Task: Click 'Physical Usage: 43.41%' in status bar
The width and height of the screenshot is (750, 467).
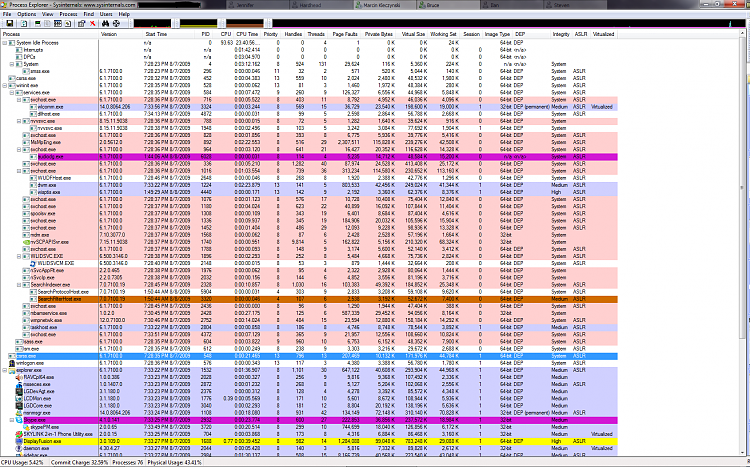Action: click(175, 463)
